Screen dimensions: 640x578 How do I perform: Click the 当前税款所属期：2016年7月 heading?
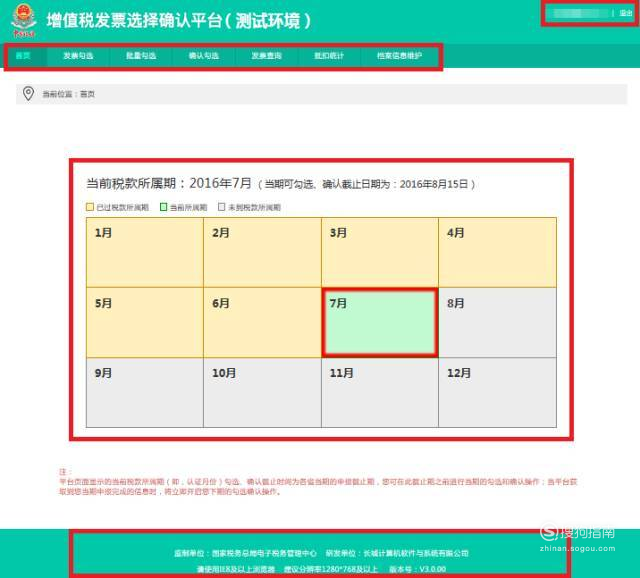[169, 183]
